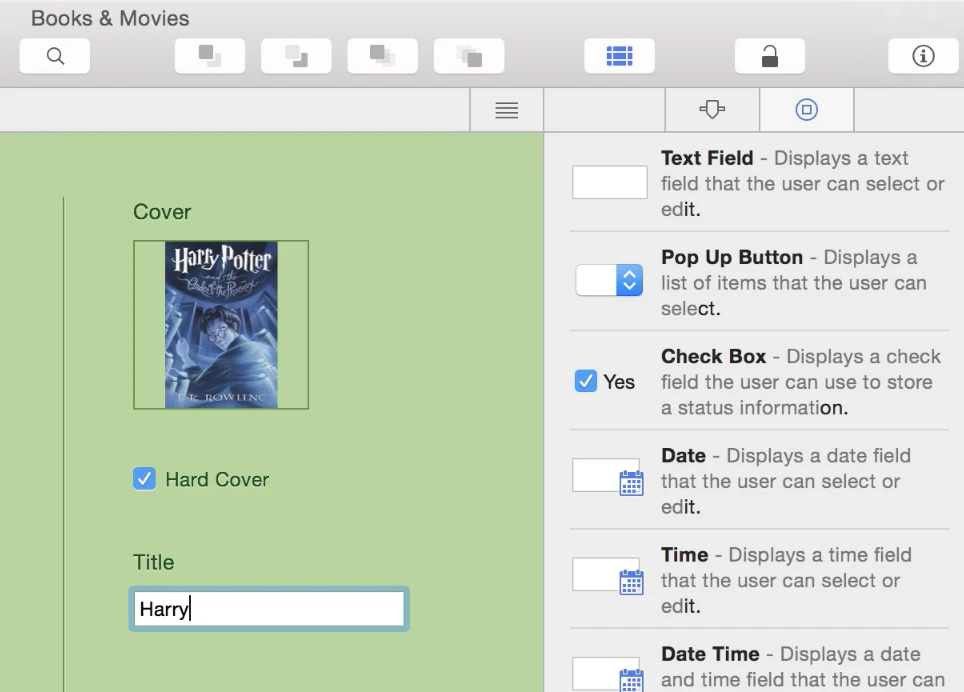964x692 pixels.
Task: Click the Title label above the field
Action: tap(154, 562)
